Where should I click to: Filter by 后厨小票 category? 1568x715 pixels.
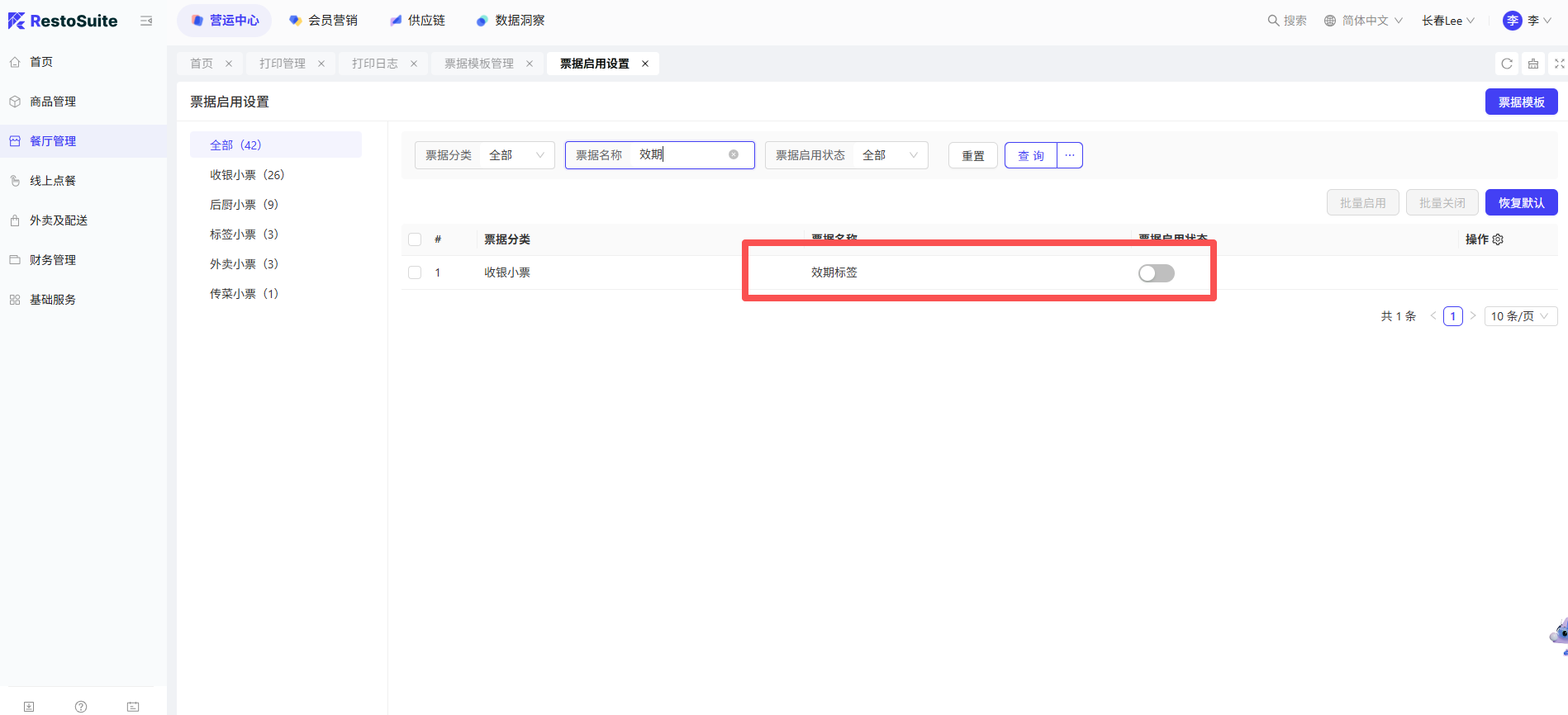click(244, 205)
